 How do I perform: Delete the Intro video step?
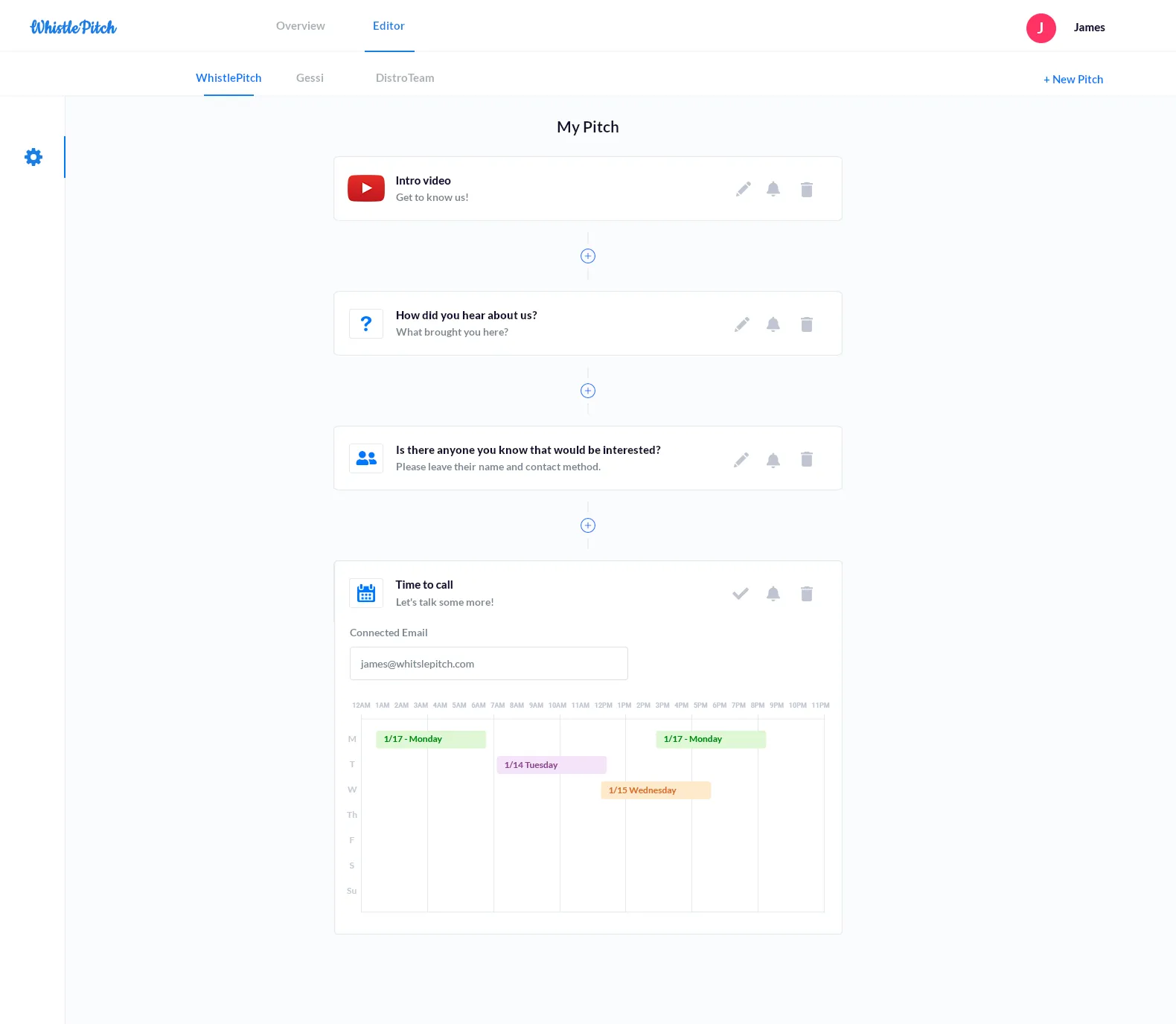click(x=807, y=189)
